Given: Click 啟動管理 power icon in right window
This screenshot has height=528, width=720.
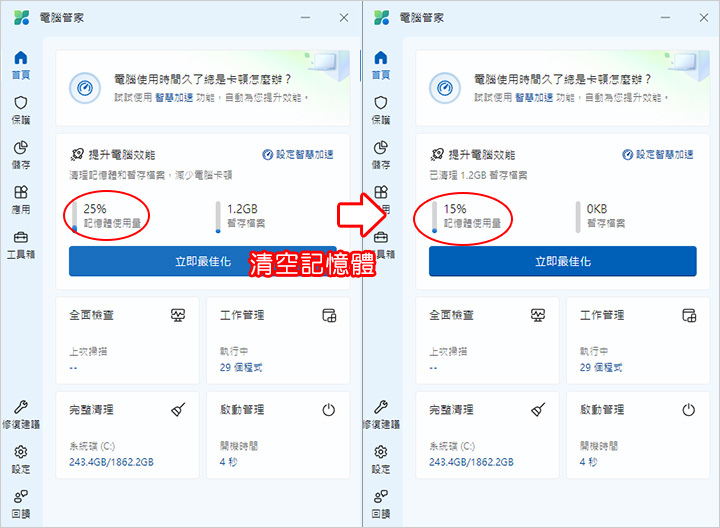Looking at the screenshot, I should point(689,410).
